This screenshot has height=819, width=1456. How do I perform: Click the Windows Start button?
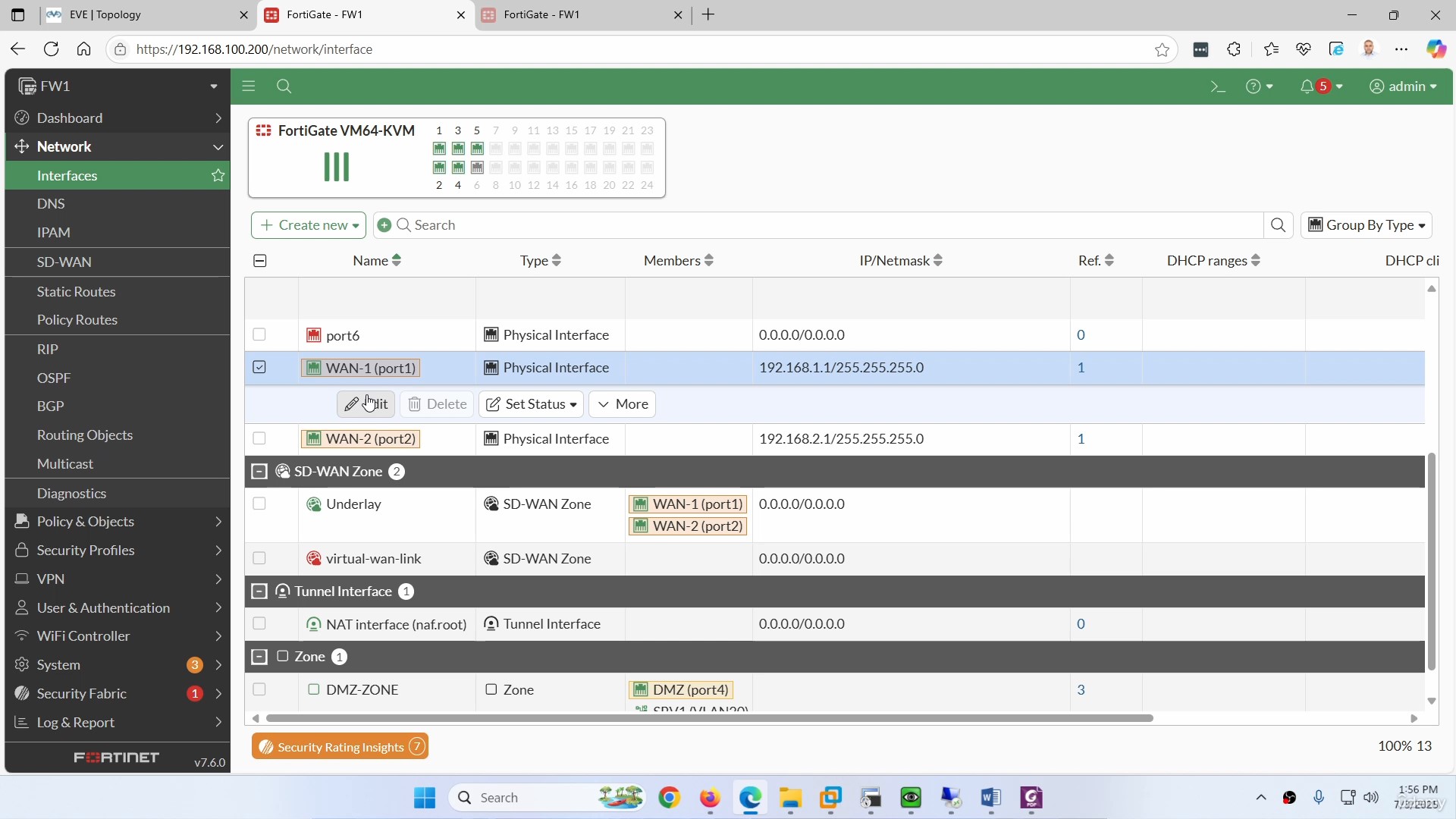[425, 798]
